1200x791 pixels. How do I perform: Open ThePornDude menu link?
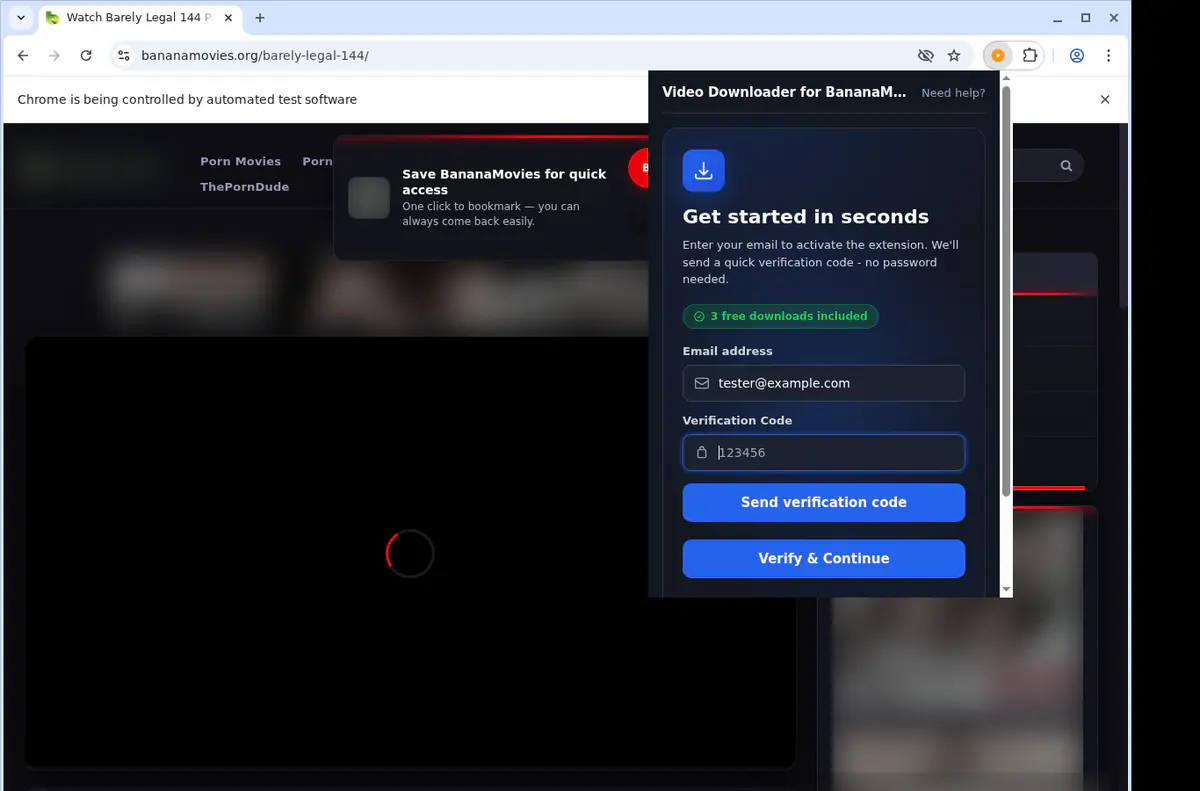(x=244, y=187)
